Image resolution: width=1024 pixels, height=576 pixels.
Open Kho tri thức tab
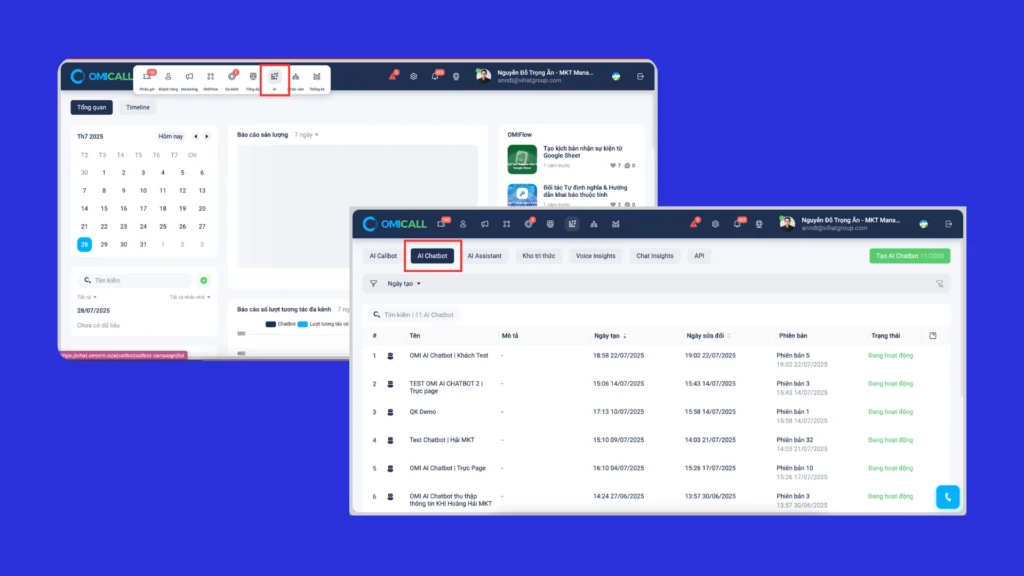pos(539,256)
